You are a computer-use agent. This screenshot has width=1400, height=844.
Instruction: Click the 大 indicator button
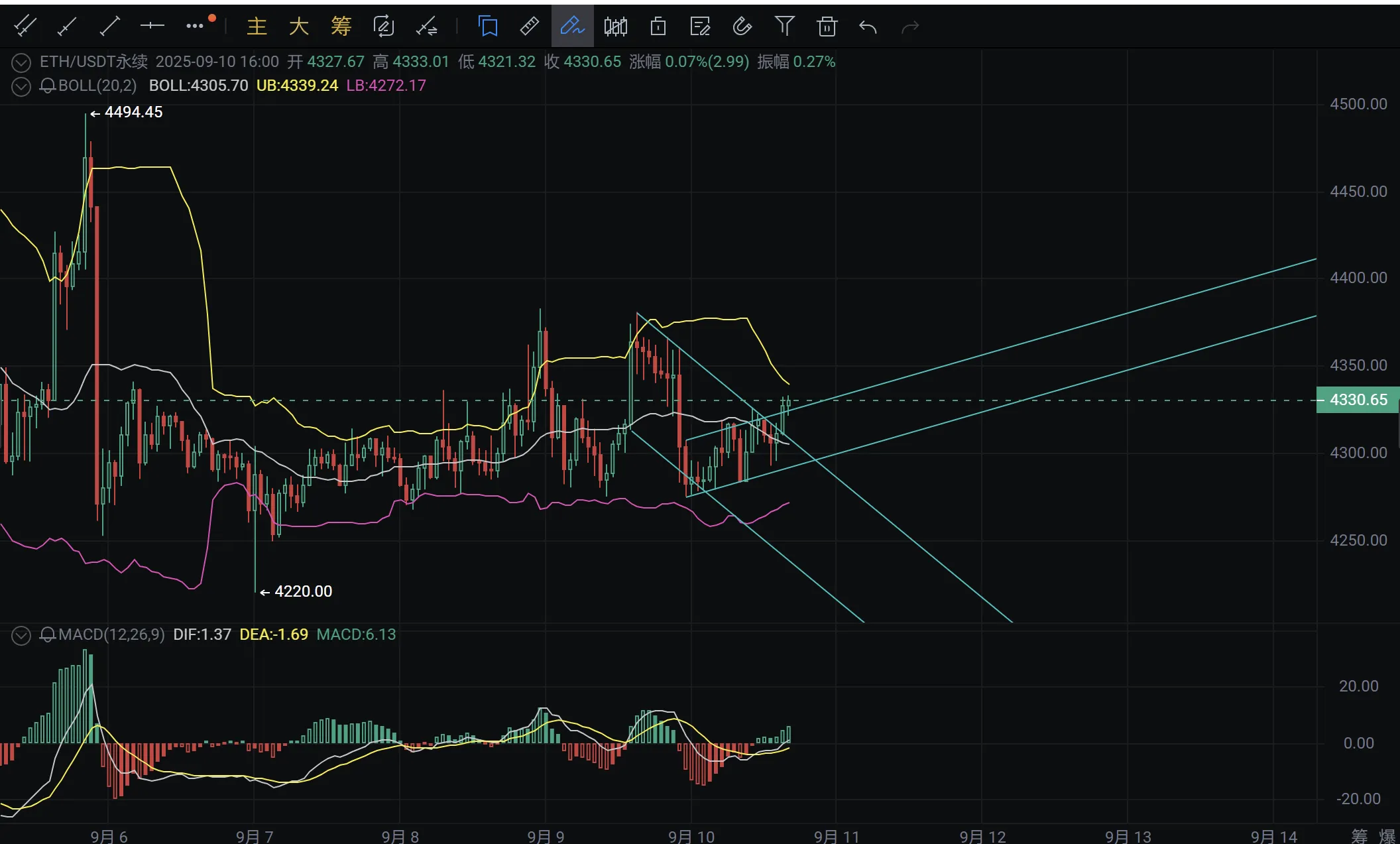pyautogui.click(x=299, y=27)
